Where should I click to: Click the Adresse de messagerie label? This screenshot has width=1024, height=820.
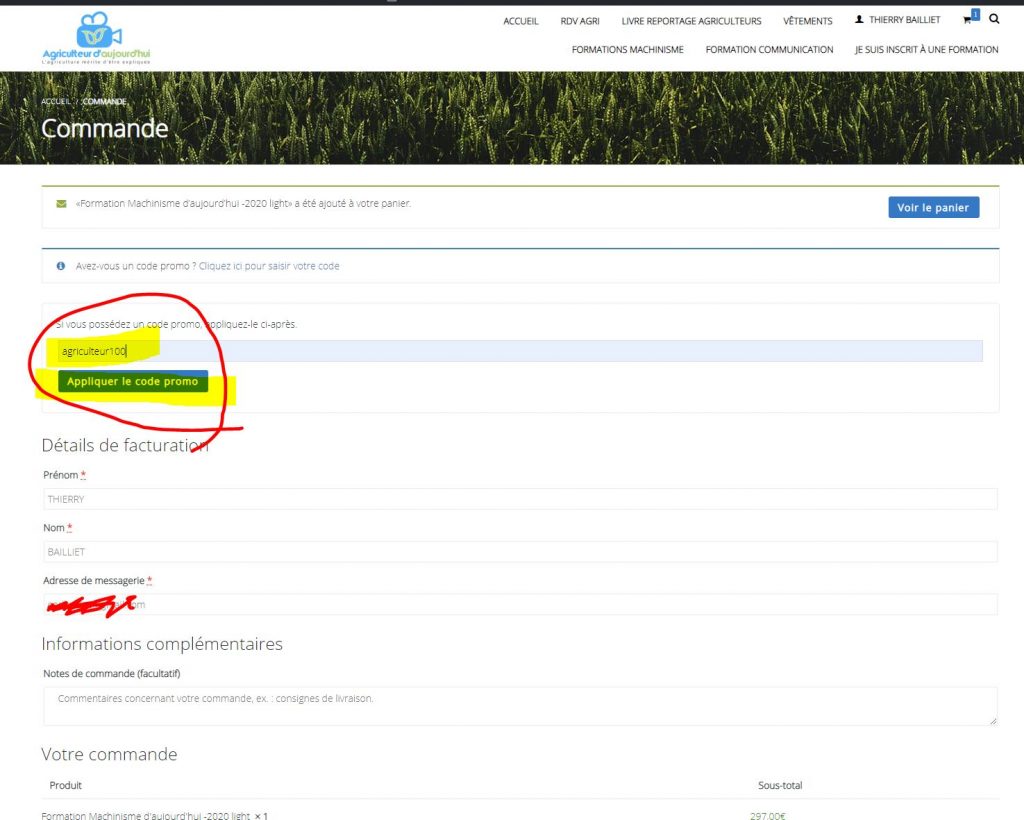tap(97, 581)
